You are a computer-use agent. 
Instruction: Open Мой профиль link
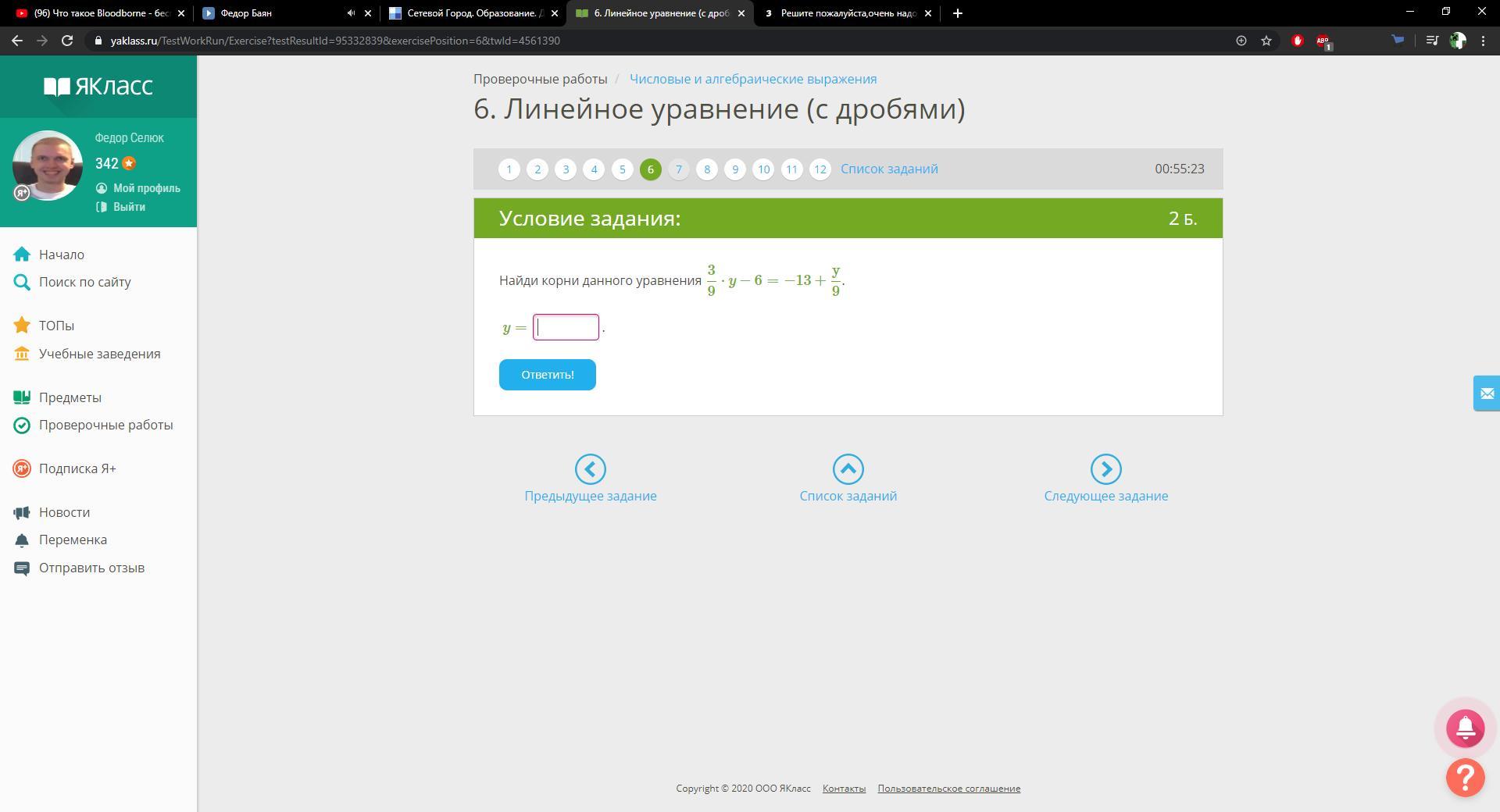click(x=146, y=188)
